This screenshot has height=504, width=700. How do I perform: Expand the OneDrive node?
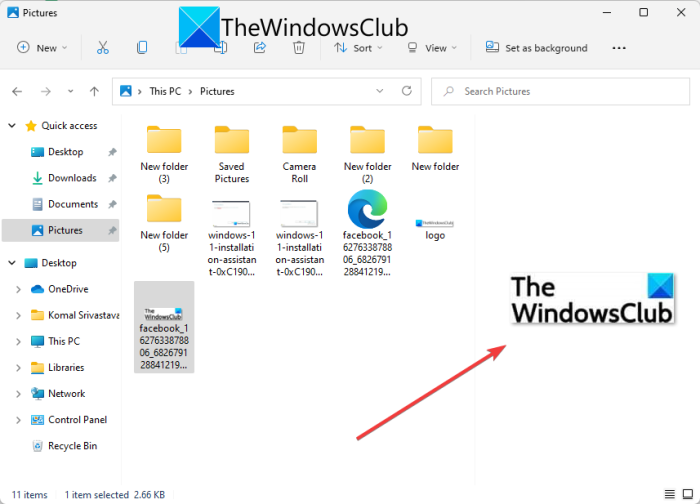(x=18, y=289)
